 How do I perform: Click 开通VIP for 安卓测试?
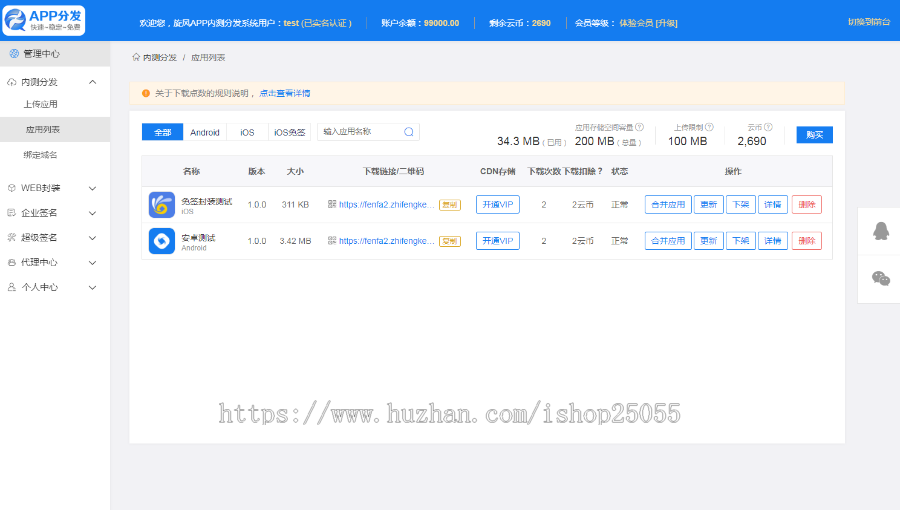point(498,241)
